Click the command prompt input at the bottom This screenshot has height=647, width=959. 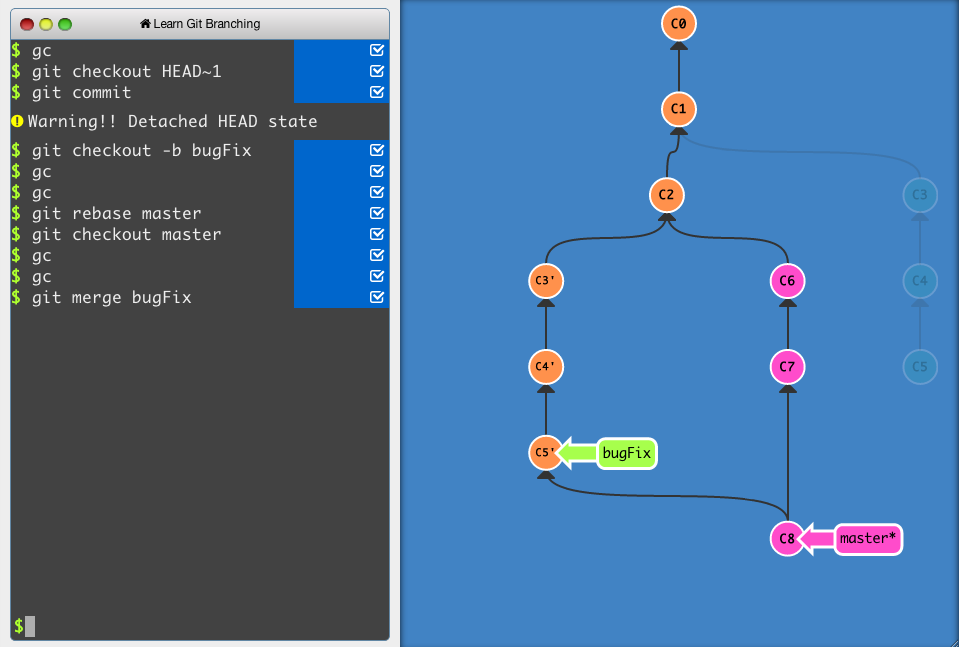(x=30, y=625)
